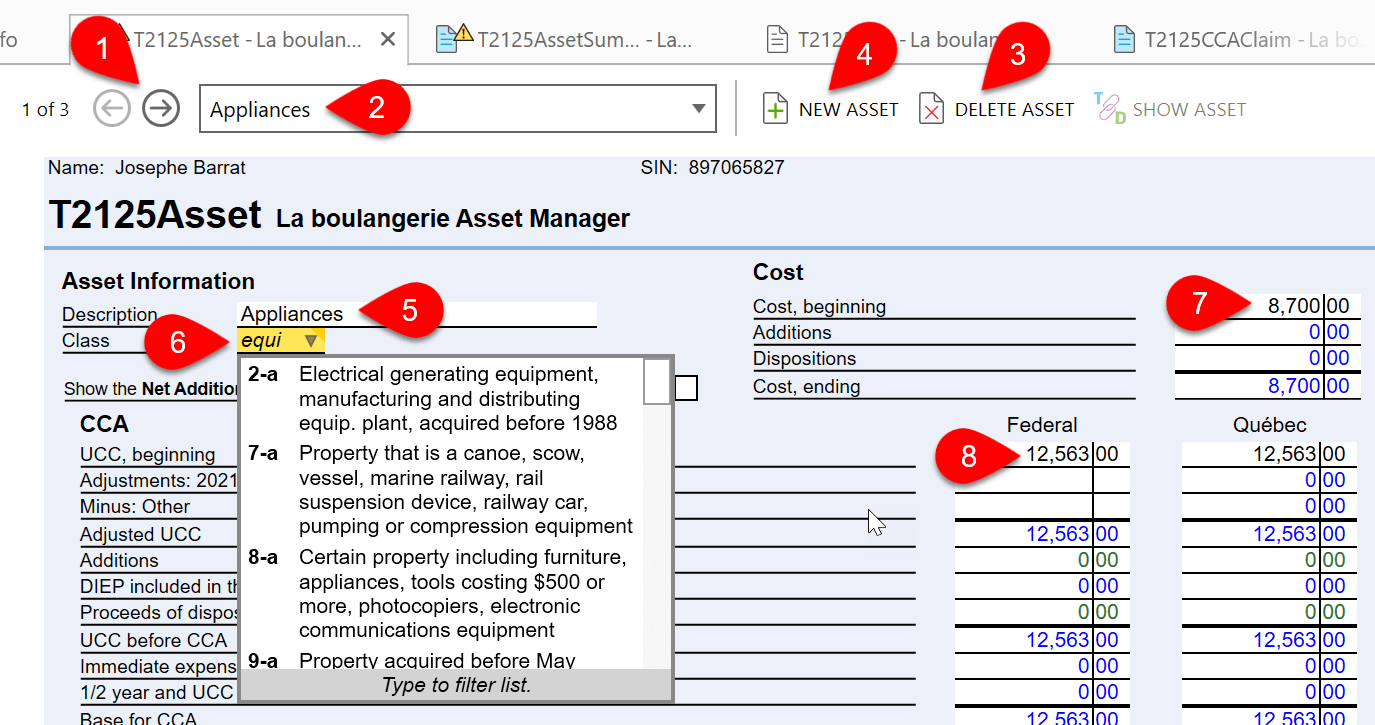This screenshot has width=1375, height=725.
Task: Open the T2125CCAClaim tab
Action: pyautogui.click(x=1241, y=40)
